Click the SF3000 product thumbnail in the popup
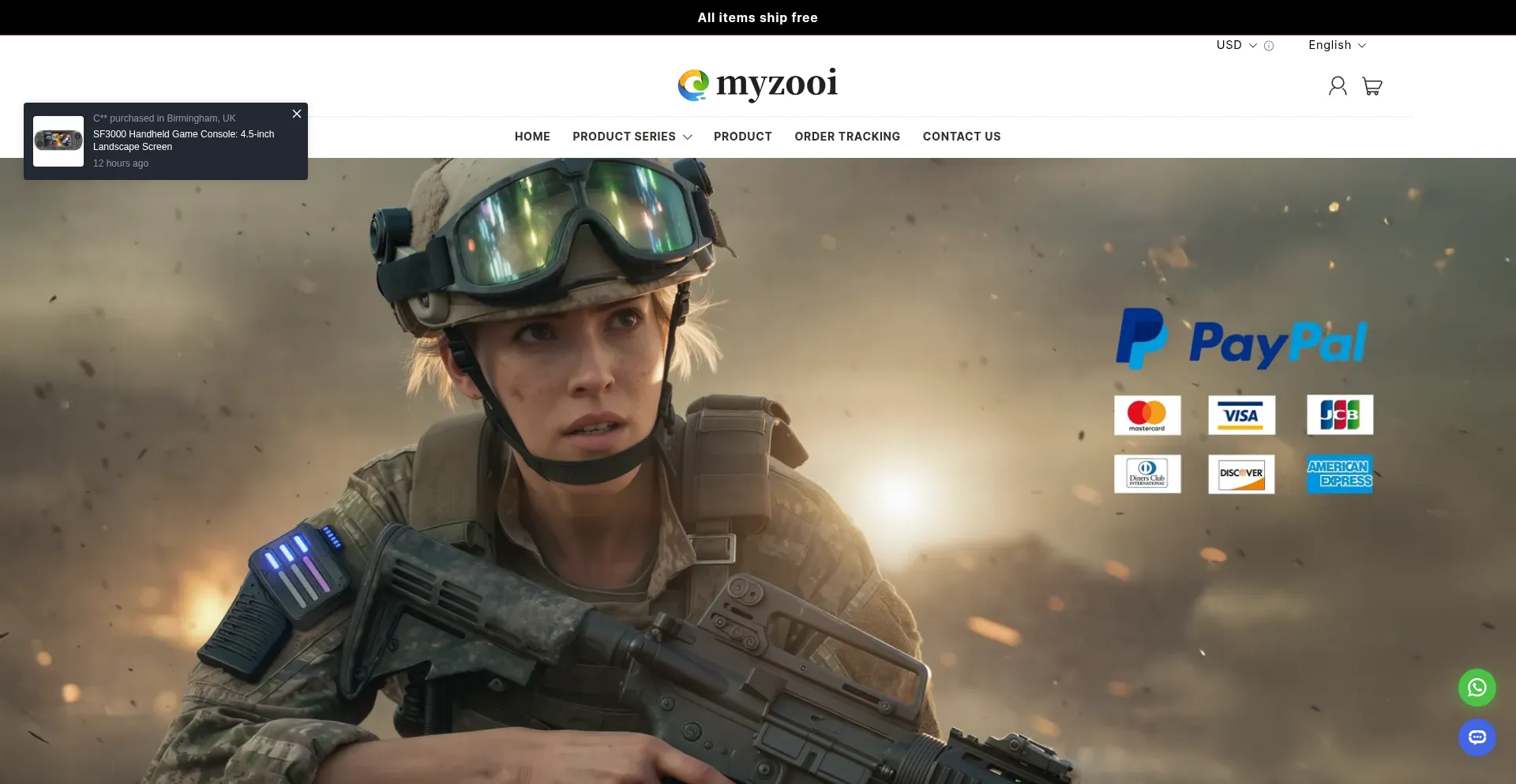The height and width of the screenshot is (784, 1516). (x=58, y=141)
